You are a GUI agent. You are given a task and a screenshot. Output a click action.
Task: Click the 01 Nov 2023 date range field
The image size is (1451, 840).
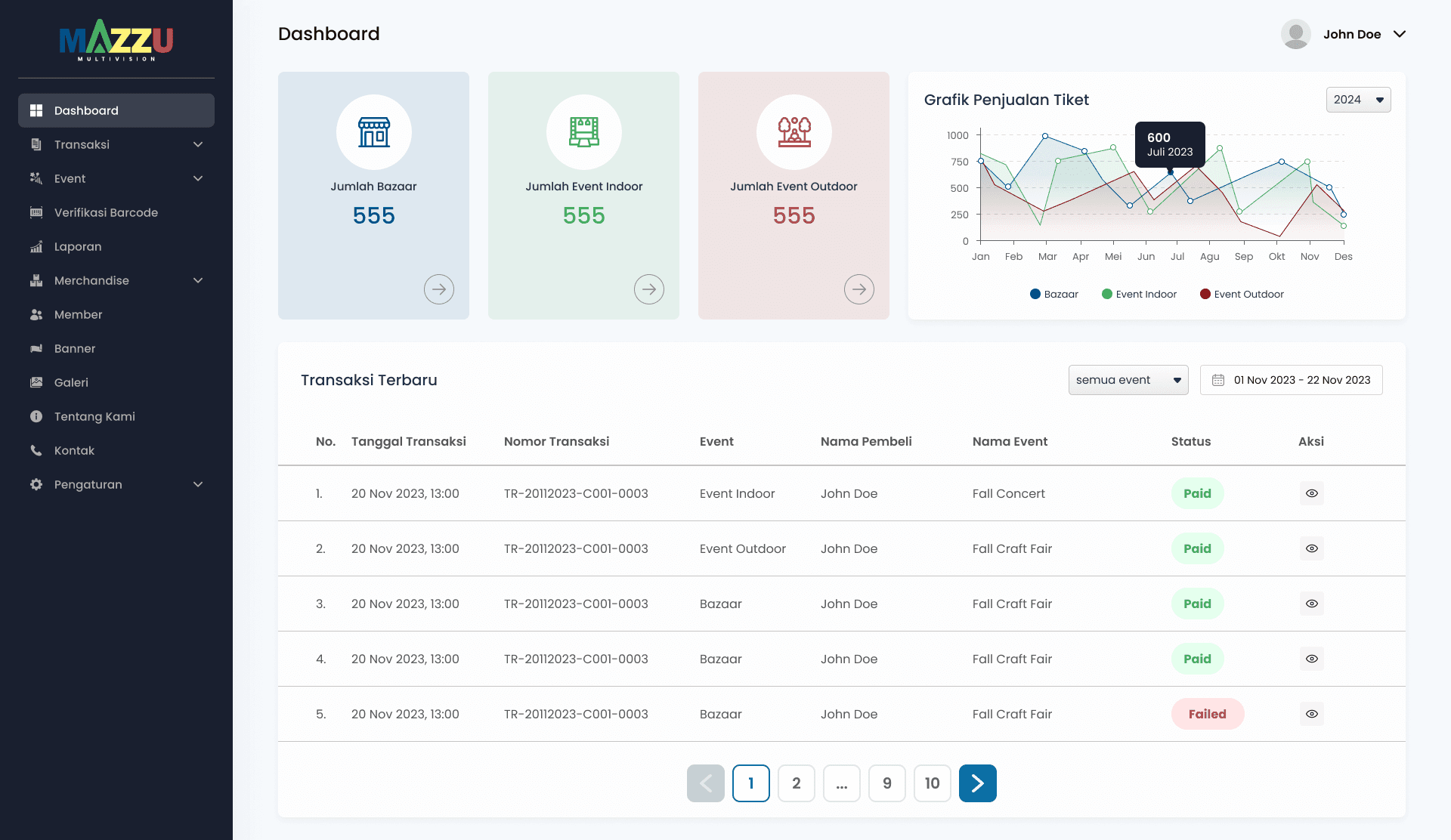[1301, 380]
